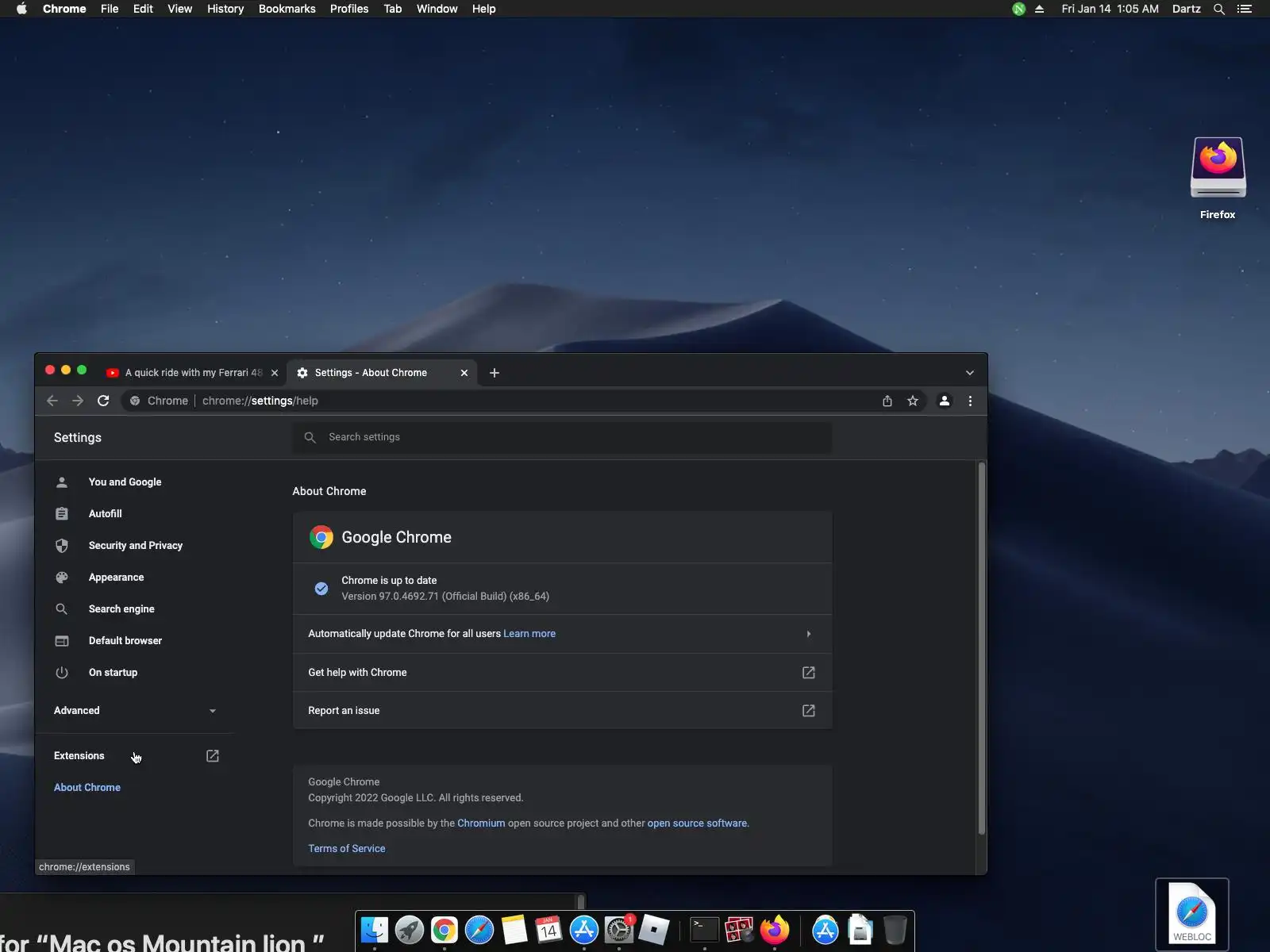Open the Apple menu

click(x=21, y=9)
